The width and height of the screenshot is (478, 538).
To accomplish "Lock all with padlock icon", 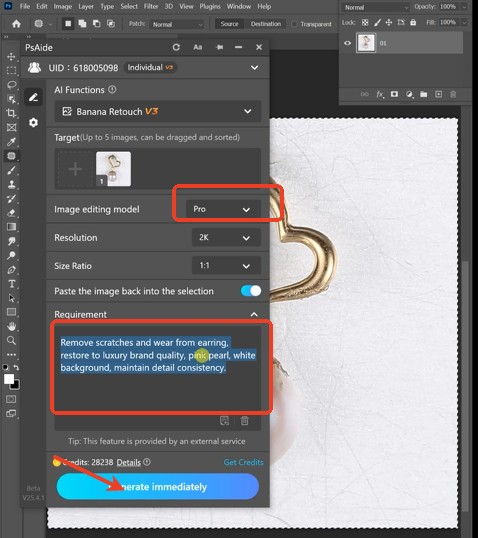I will 413,23.
